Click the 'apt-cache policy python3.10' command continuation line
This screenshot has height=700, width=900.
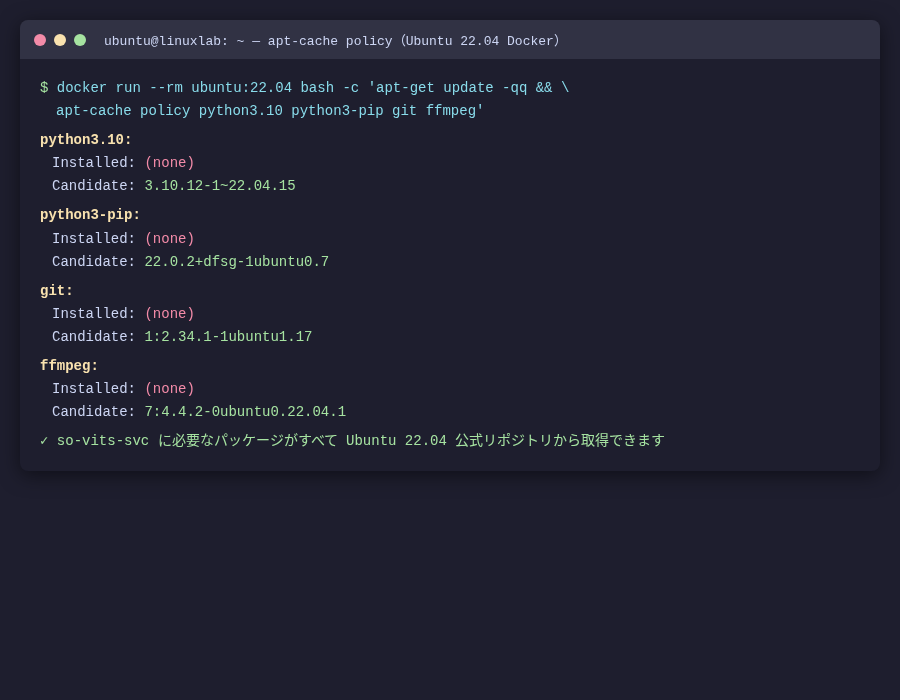click(x=270, y=111)
